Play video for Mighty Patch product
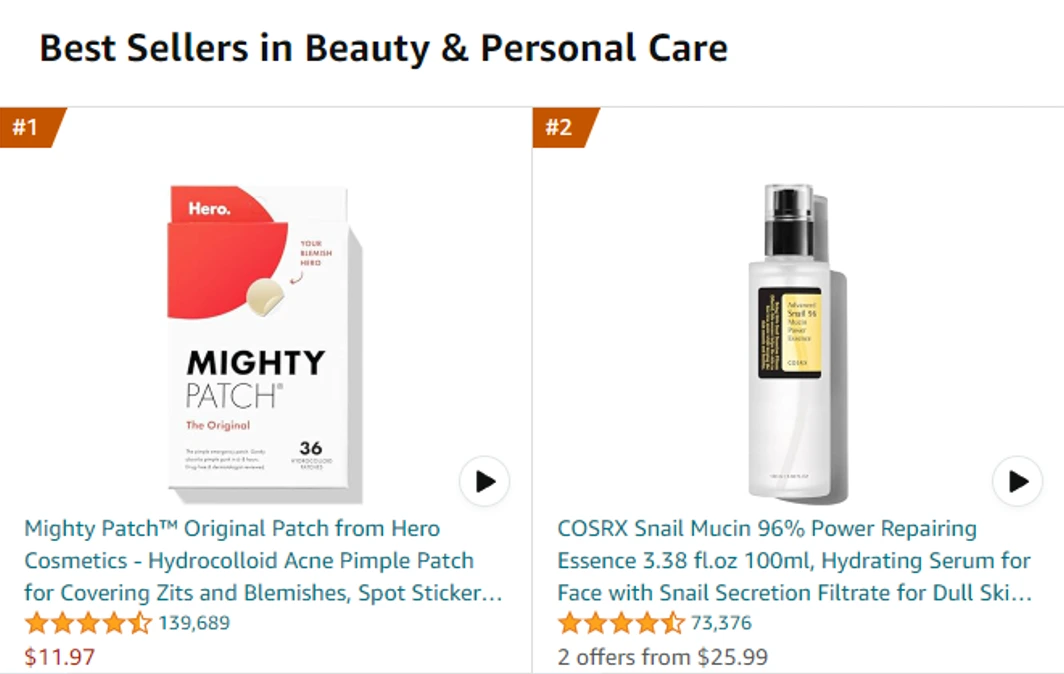 click(x=484, y=481)
